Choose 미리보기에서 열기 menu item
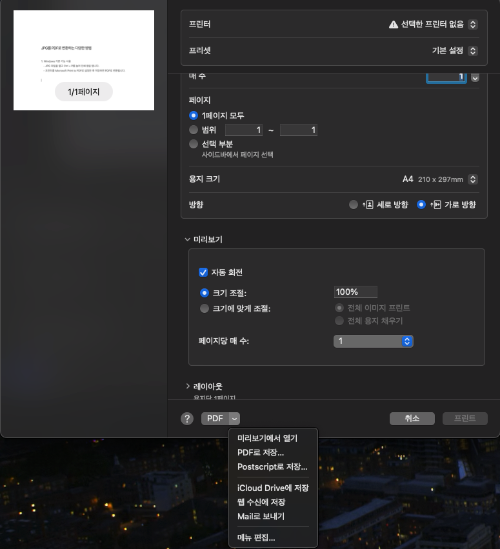The height and width of the screenshot is (549, 500). coord(268,438)
